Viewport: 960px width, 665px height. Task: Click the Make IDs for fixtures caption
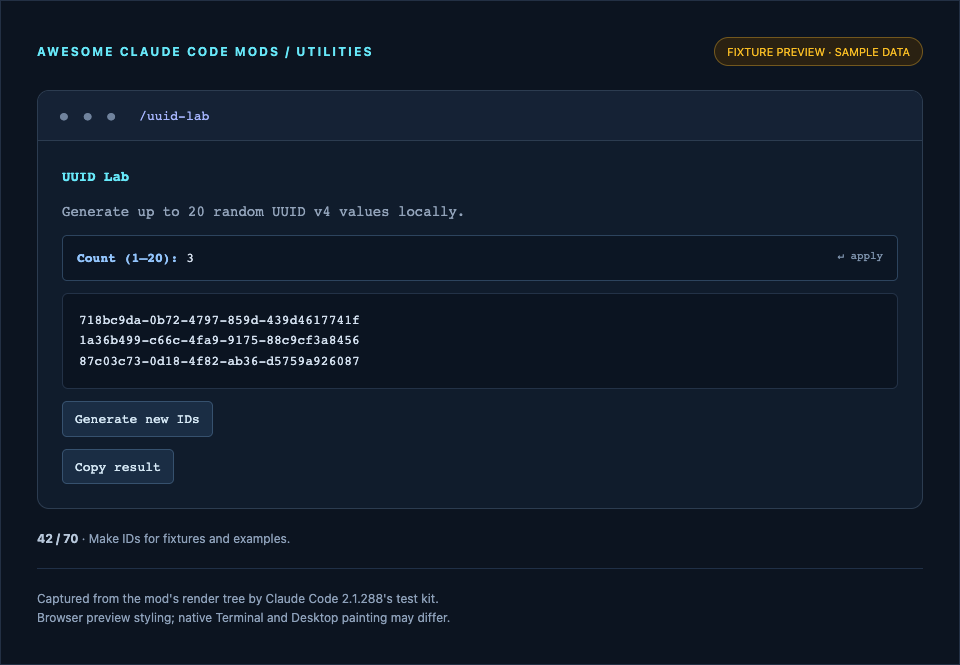[x=189, y=538]
